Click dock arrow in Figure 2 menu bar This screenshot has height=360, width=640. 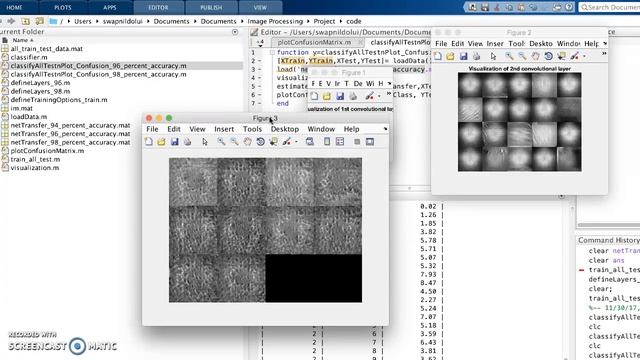pyautogui.click(x=605, y=43)
